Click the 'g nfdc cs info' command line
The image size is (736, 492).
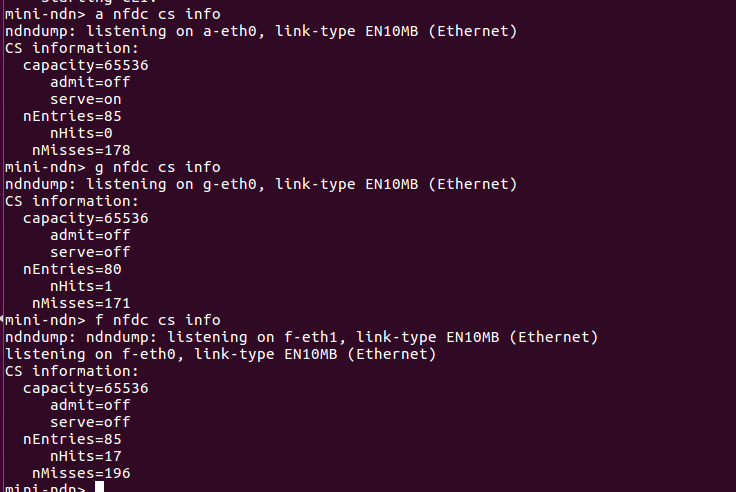tap(113, 167)
